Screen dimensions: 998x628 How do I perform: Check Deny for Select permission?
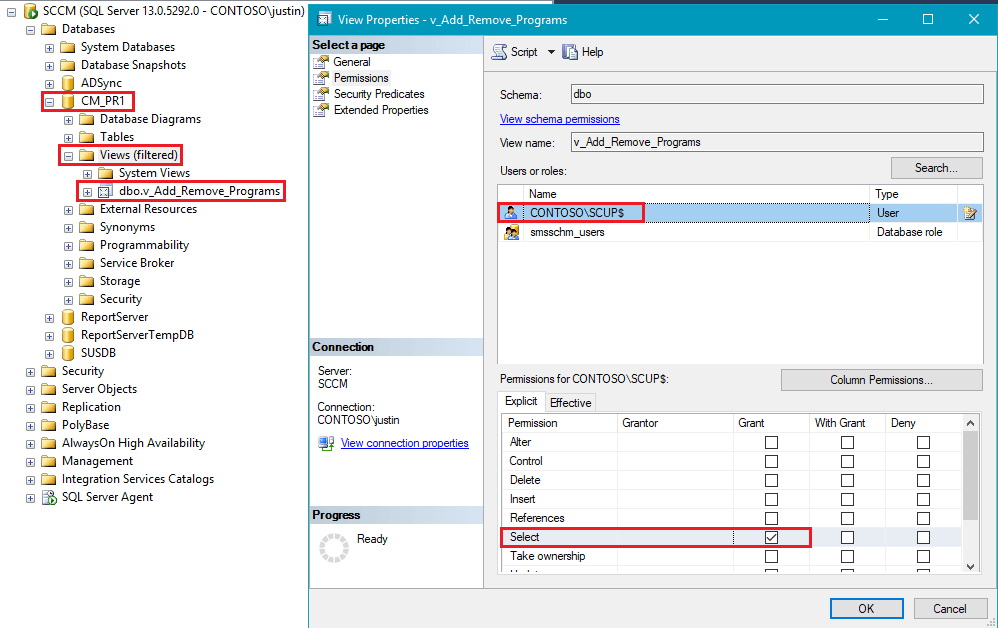pos(924,538)
